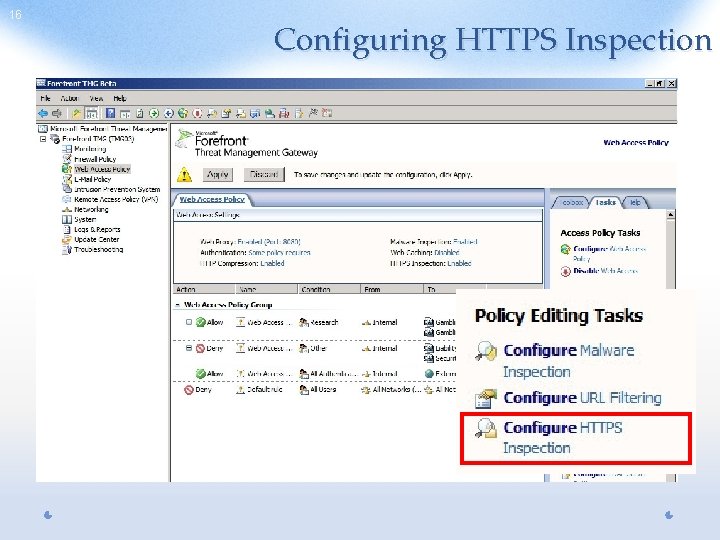Collapse the Deny rule for Other
The width and height of the screenshot is (720, 540).
tap(189, 349)
